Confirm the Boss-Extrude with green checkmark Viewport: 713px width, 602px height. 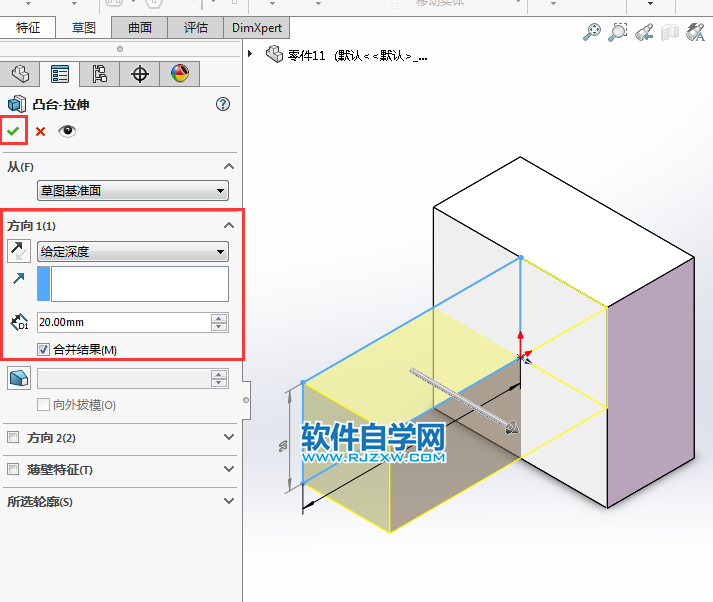coord(13,131)
